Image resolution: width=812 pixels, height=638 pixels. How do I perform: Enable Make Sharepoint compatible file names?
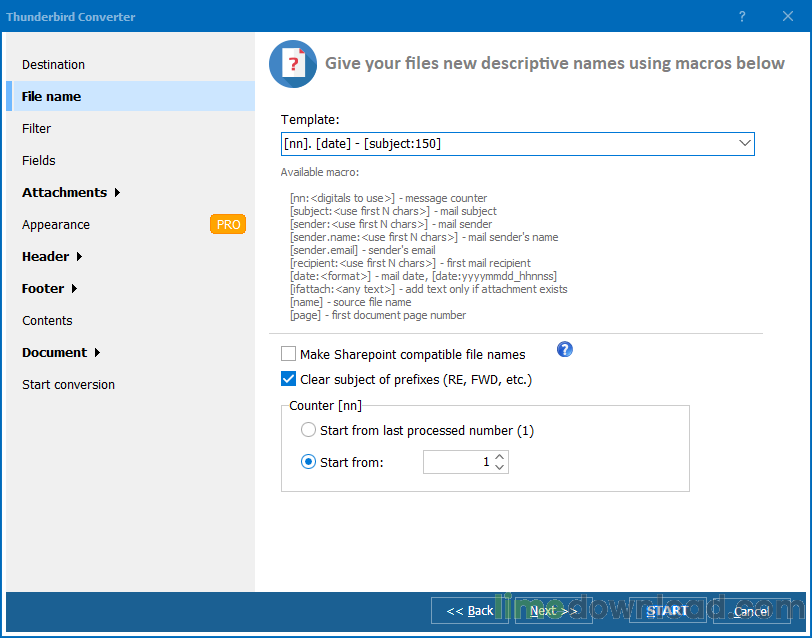[x=288, y=353]
